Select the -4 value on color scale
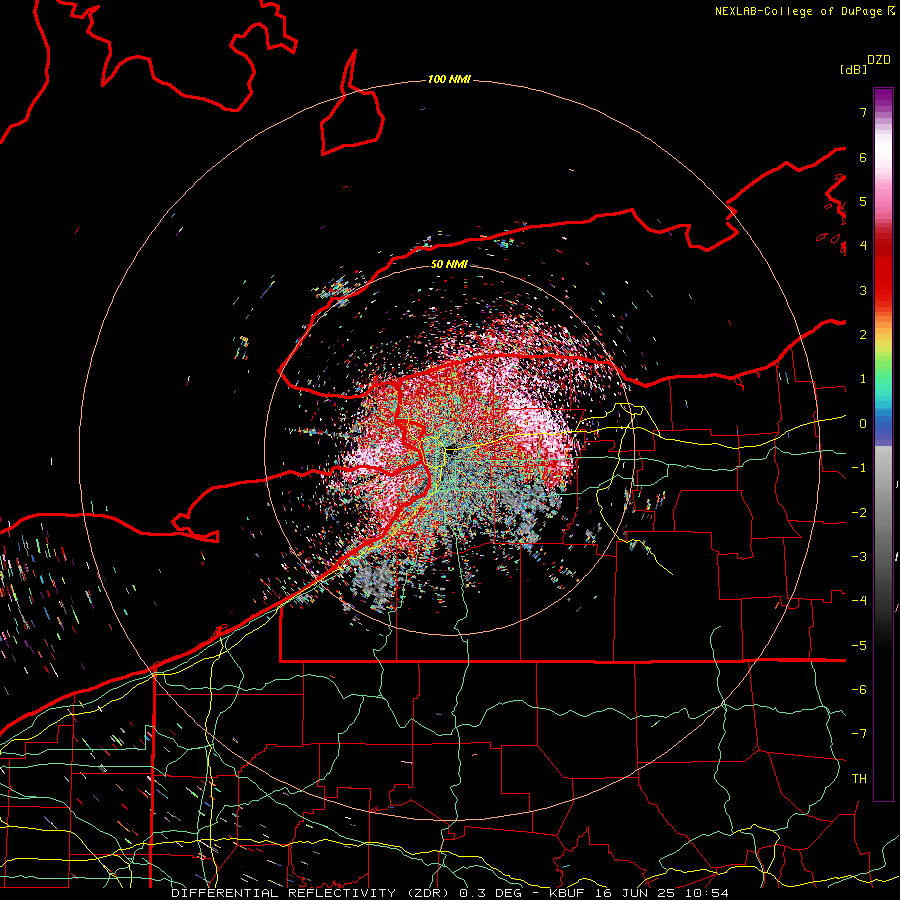This screenshot has width=900, height=900. [x=859, y=601]
